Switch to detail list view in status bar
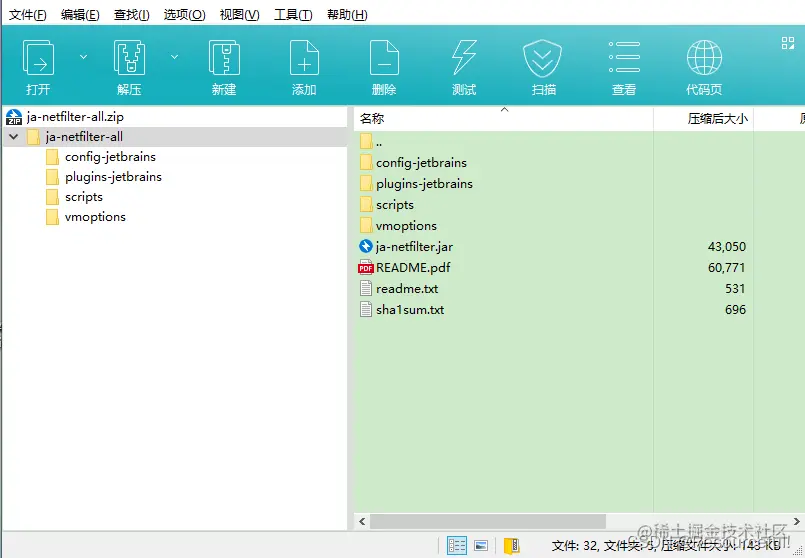 point(456,546)
